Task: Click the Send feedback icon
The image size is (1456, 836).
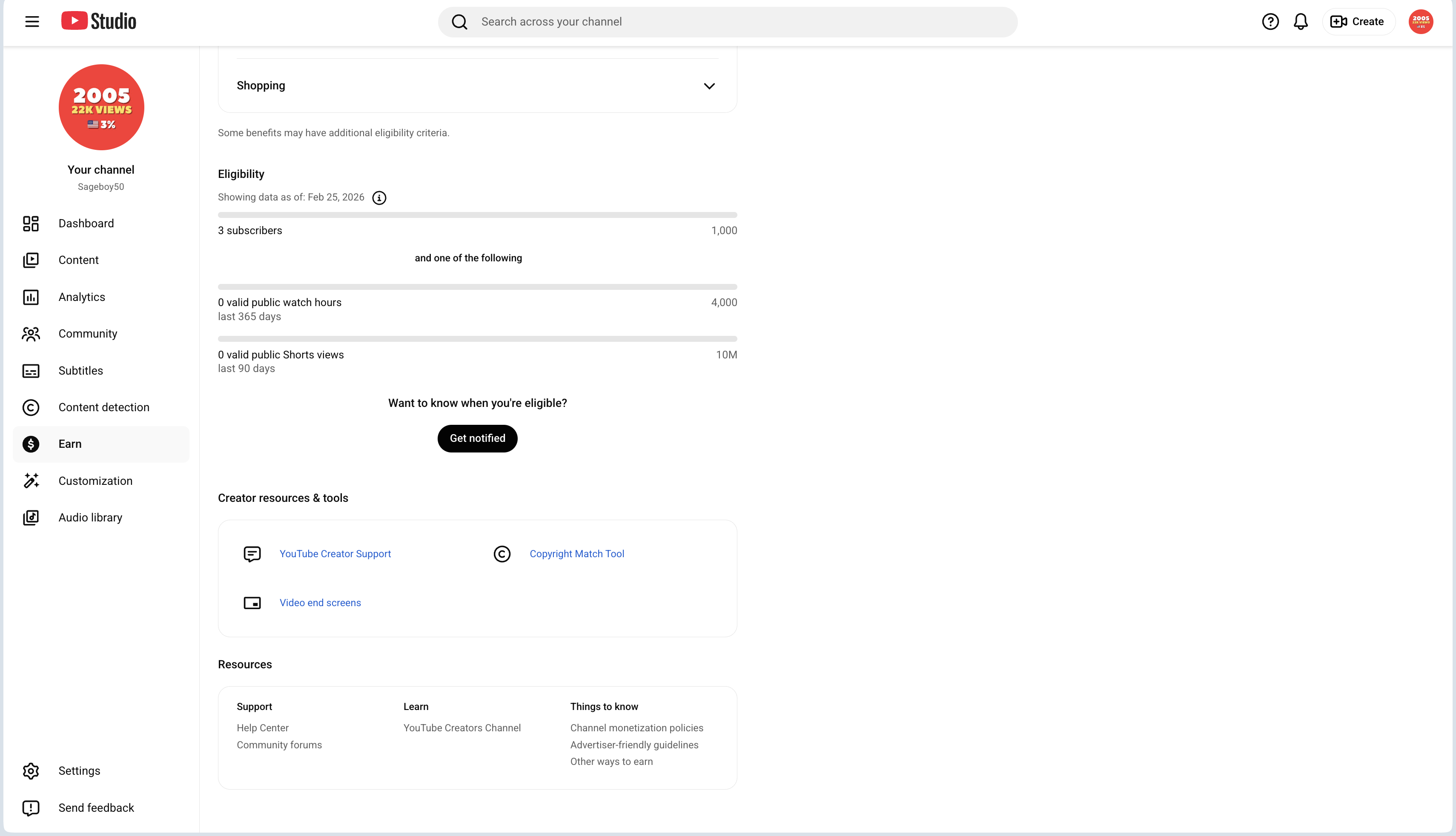Action: 31,808
